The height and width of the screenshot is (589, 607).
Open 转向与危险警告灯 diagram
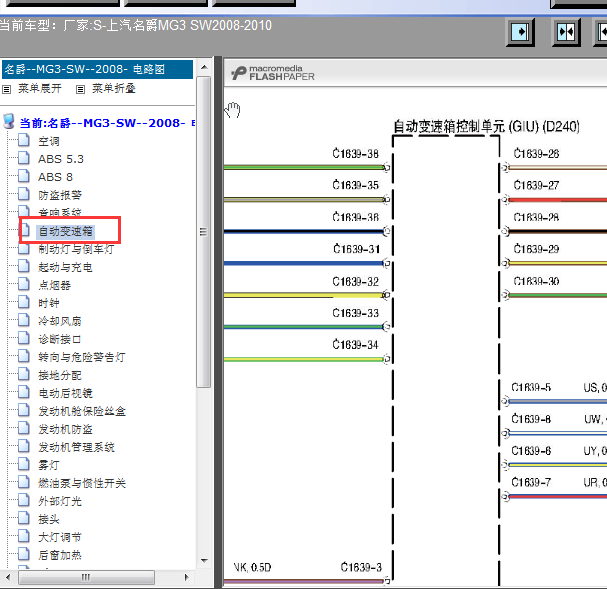click(81, 357)
